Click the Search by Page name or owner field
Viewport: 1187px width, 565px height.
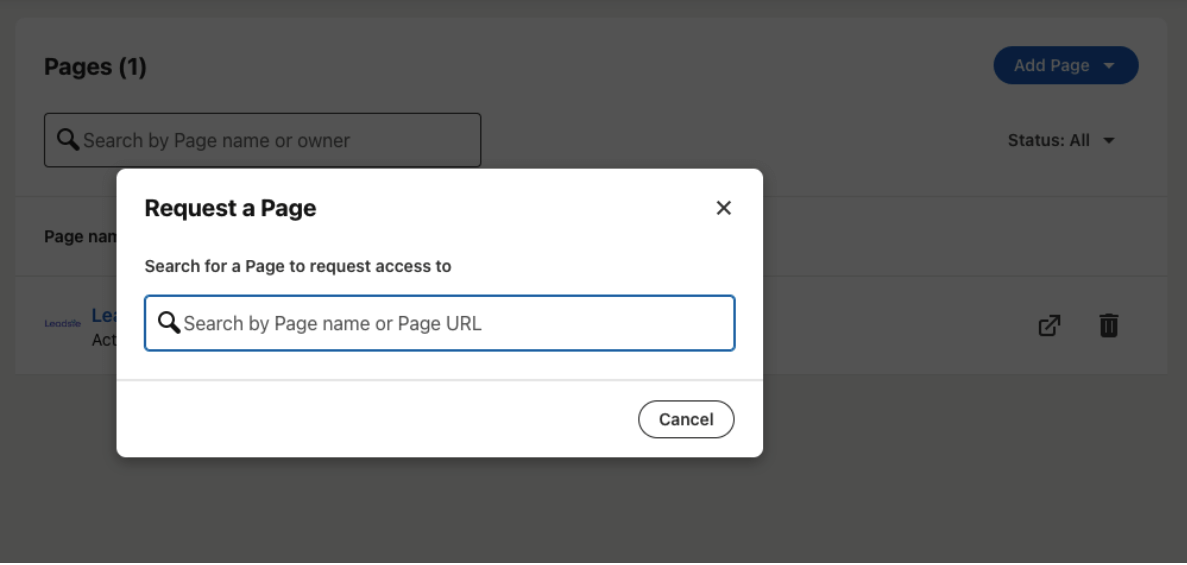[x=263, y=140]
